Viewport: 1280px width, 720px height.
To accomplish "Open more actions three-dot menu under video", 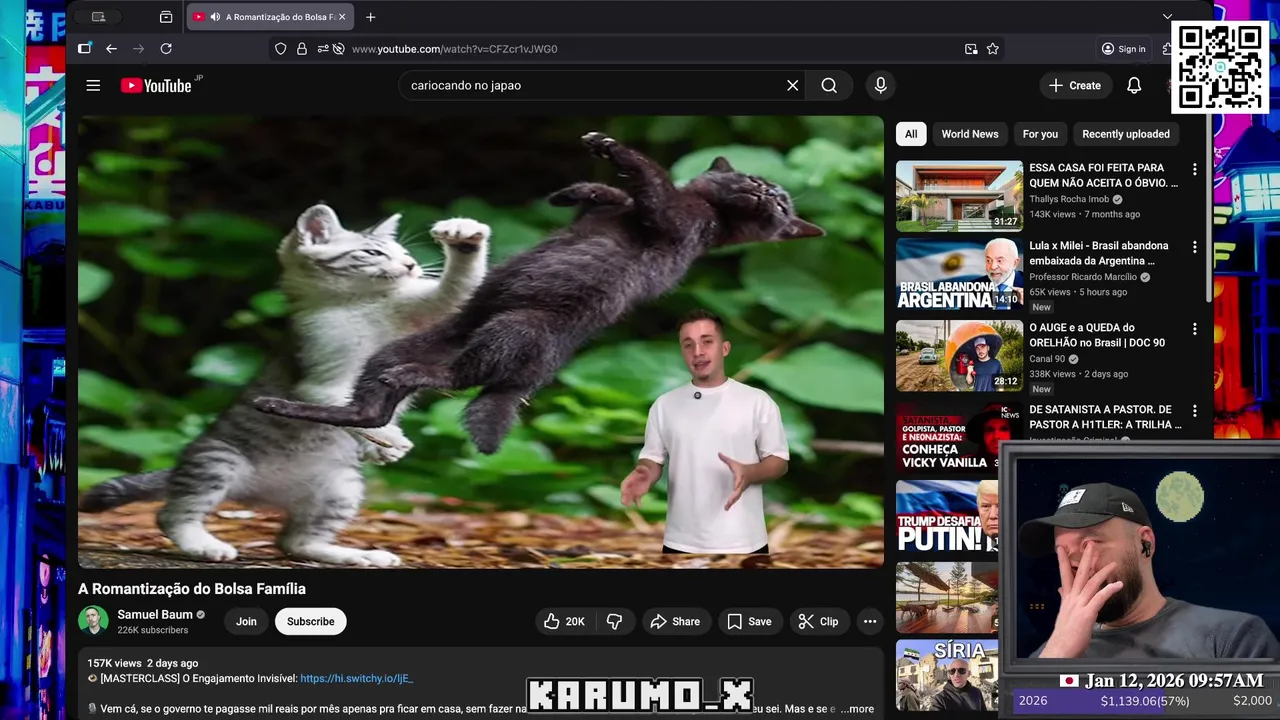I will pos(870,621).
